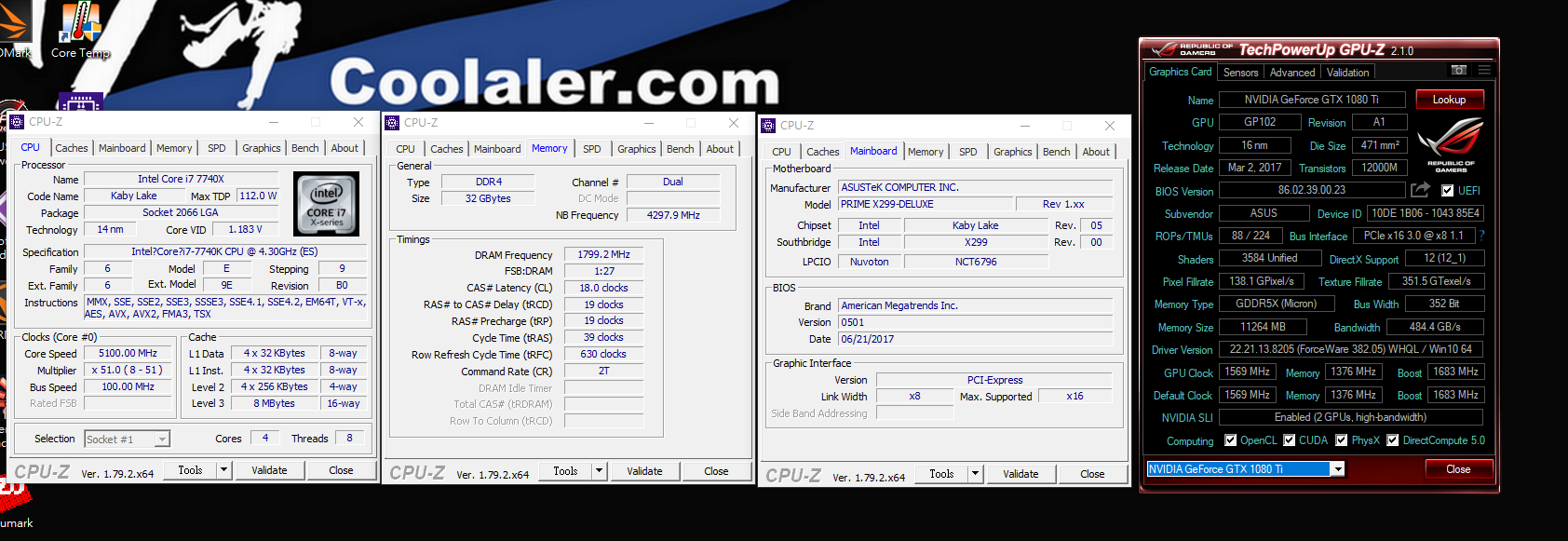Viewport: 1568px width, 541px height.
Task: Open the 3DMark desktop icon
Action: click(x=14, y=30)
